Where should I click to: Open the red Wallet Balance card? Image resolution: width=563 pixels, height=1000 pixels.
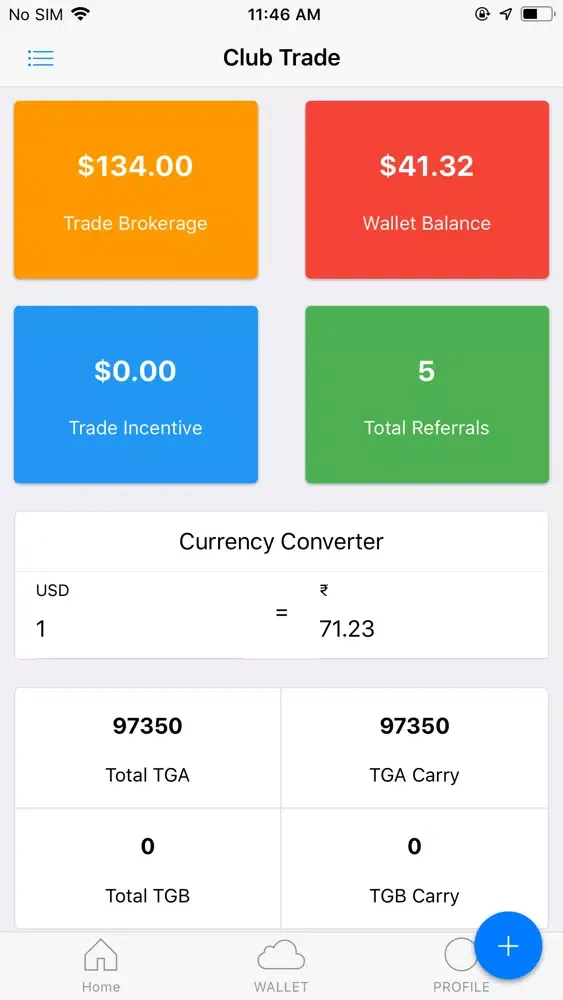pos(427,189)
